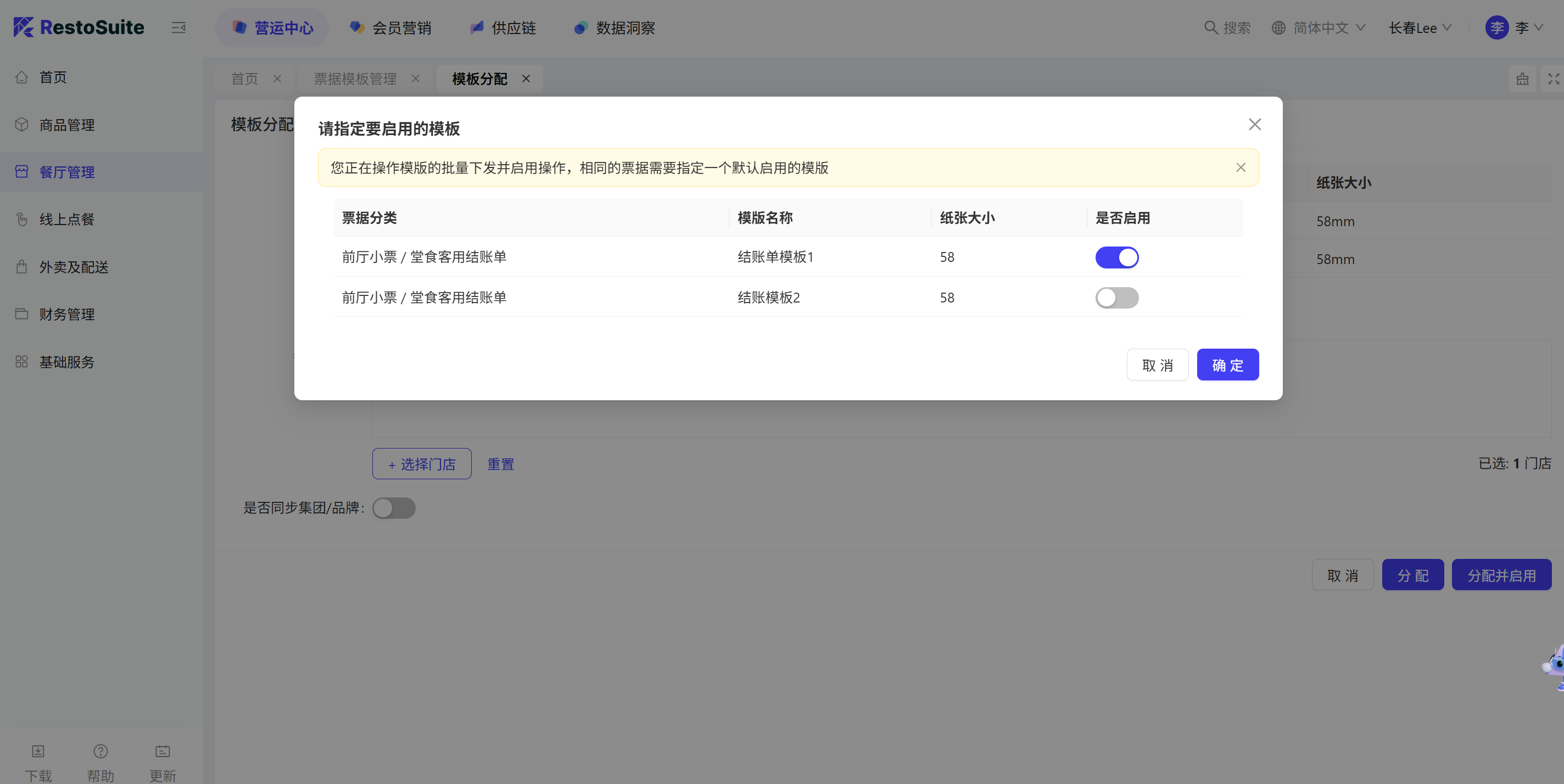Disable 结账单模板1 enable toggle
Viewport: 1564px width, 784px height.
pyautogui.click(x=1116, y=257)
